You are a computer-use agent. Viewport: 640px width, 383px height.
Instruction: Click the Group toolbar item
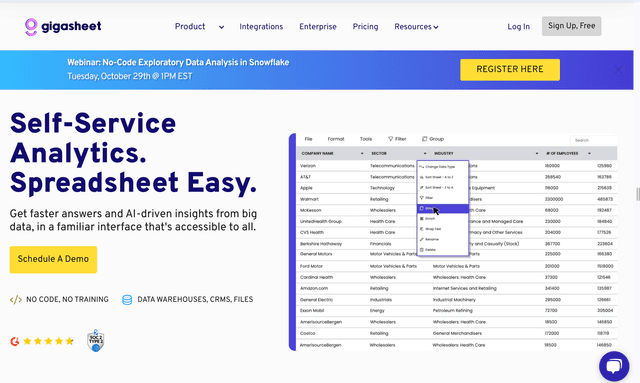pyautogui.click(x=433, y=139)
